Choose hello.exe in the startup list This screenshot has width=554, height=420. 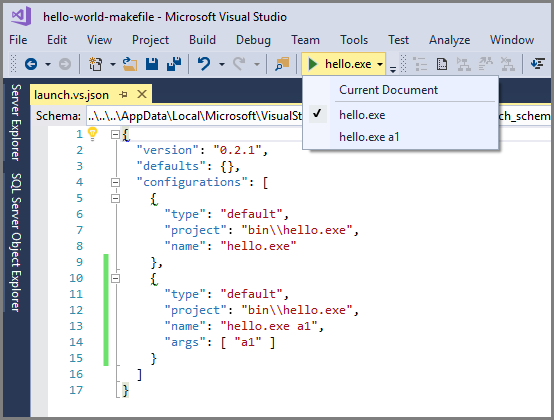click(401, 115)
